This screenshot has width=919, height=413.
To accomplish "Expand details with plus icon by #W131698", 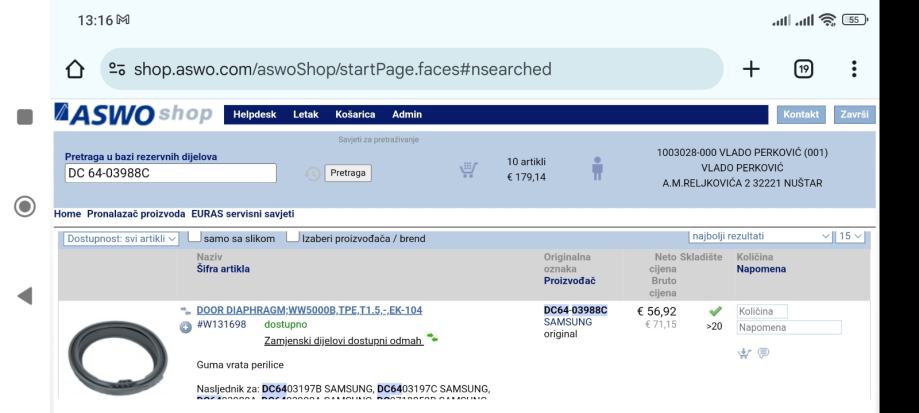I will click(186, 327).
